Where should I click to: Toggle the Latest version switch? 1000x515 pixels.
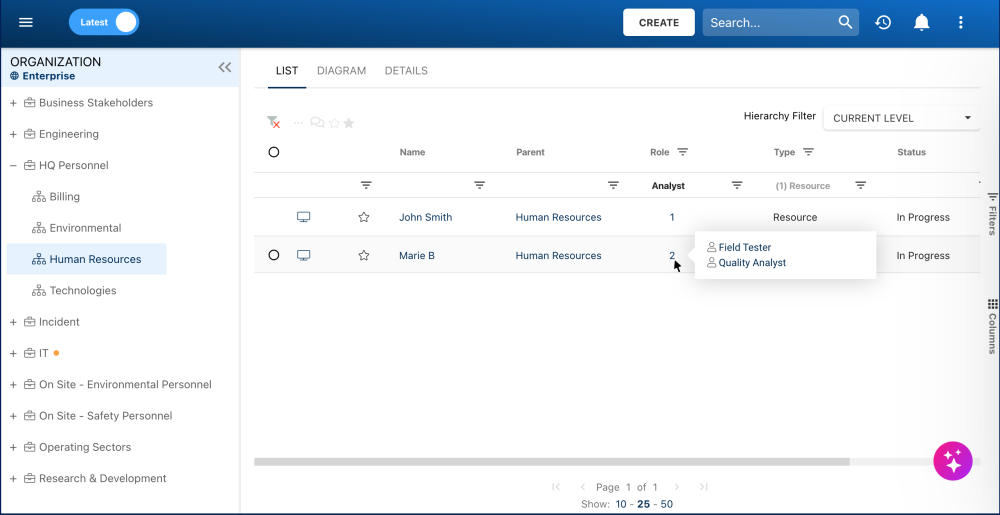click(104, 22)
